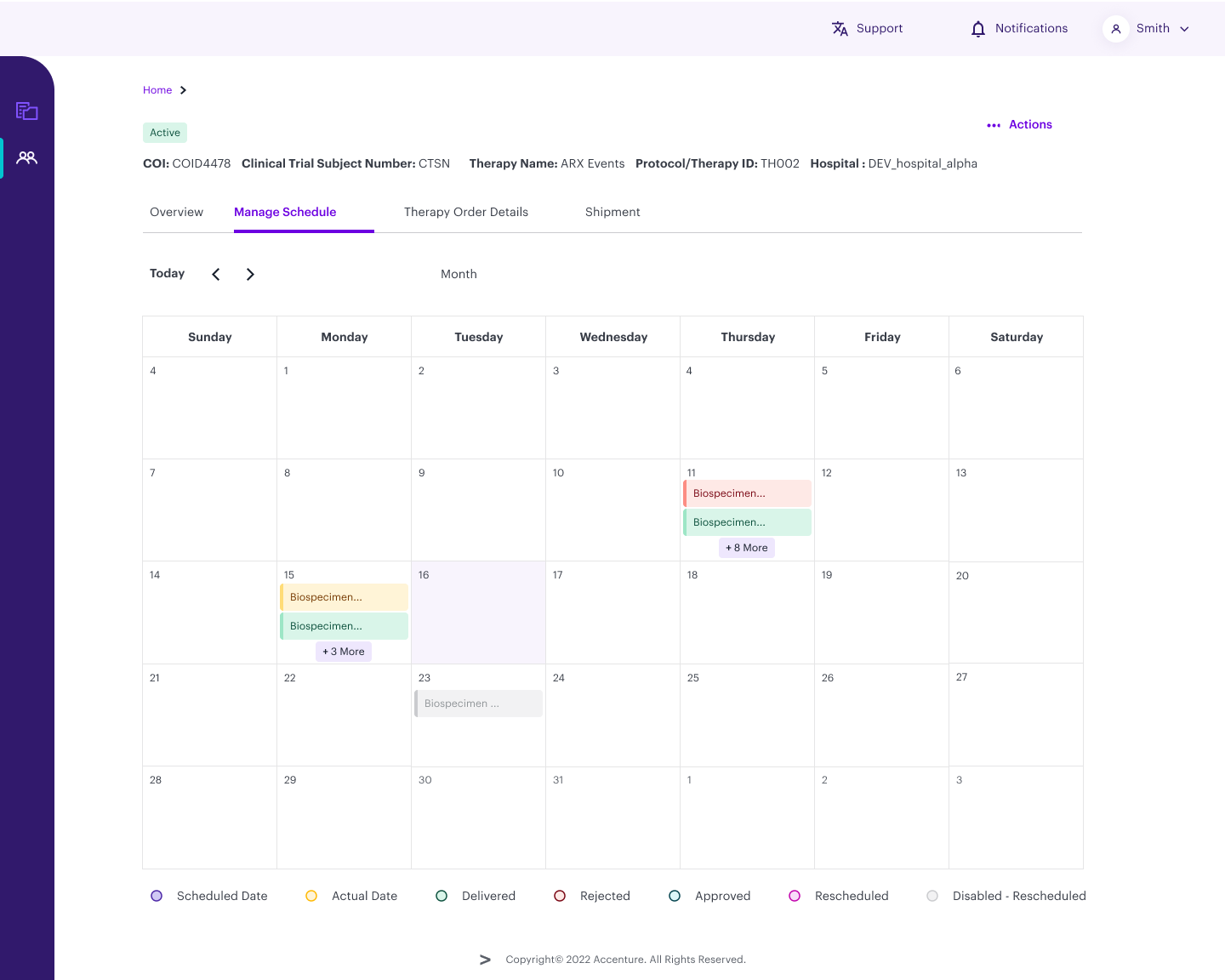Go to the previous month with the left chevron

click(215, 274)
